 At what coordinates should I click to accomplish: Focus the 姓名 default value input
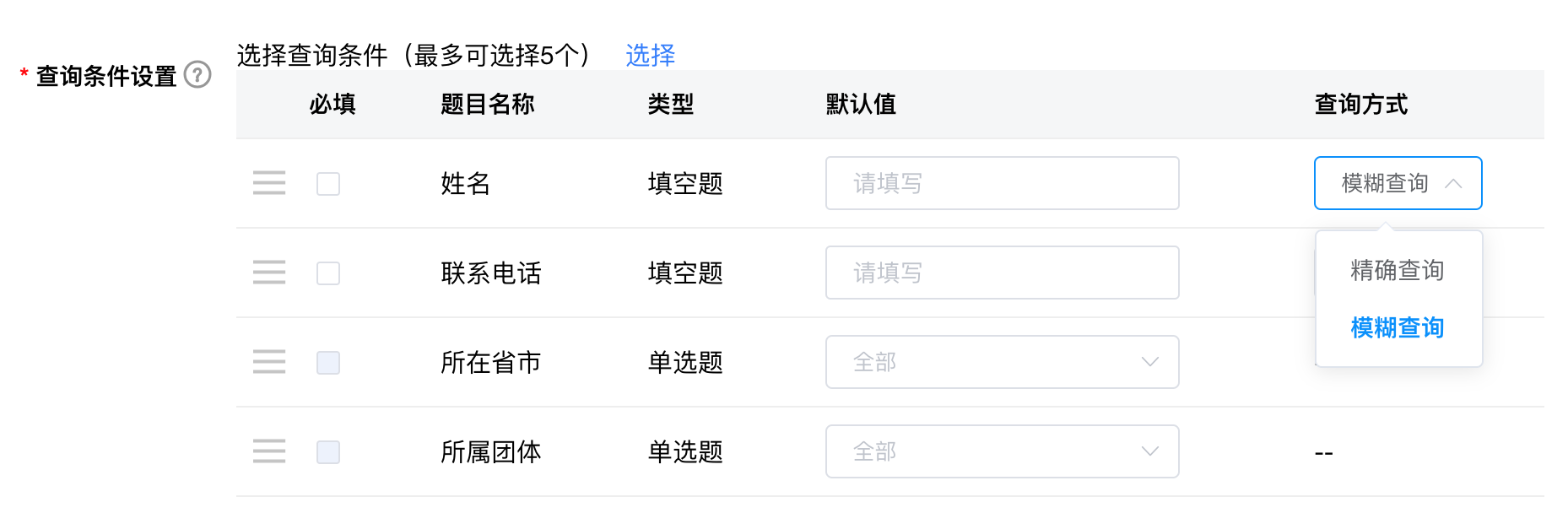click(x=1003, y=183)
